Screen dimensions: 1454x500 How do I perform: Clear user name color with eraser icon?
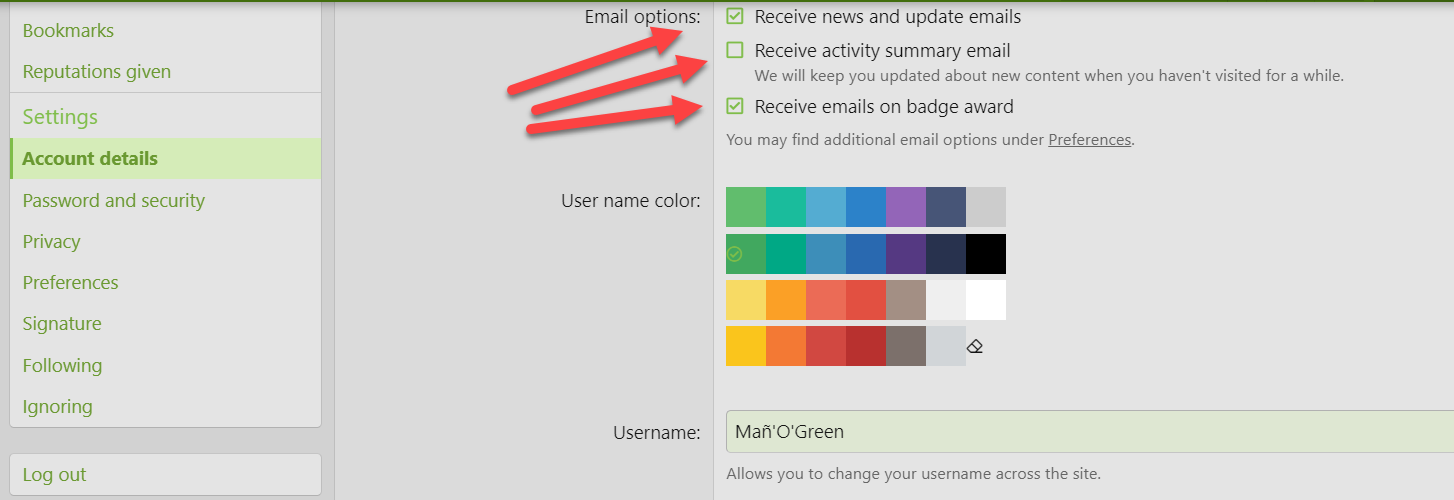click(975, 347)
